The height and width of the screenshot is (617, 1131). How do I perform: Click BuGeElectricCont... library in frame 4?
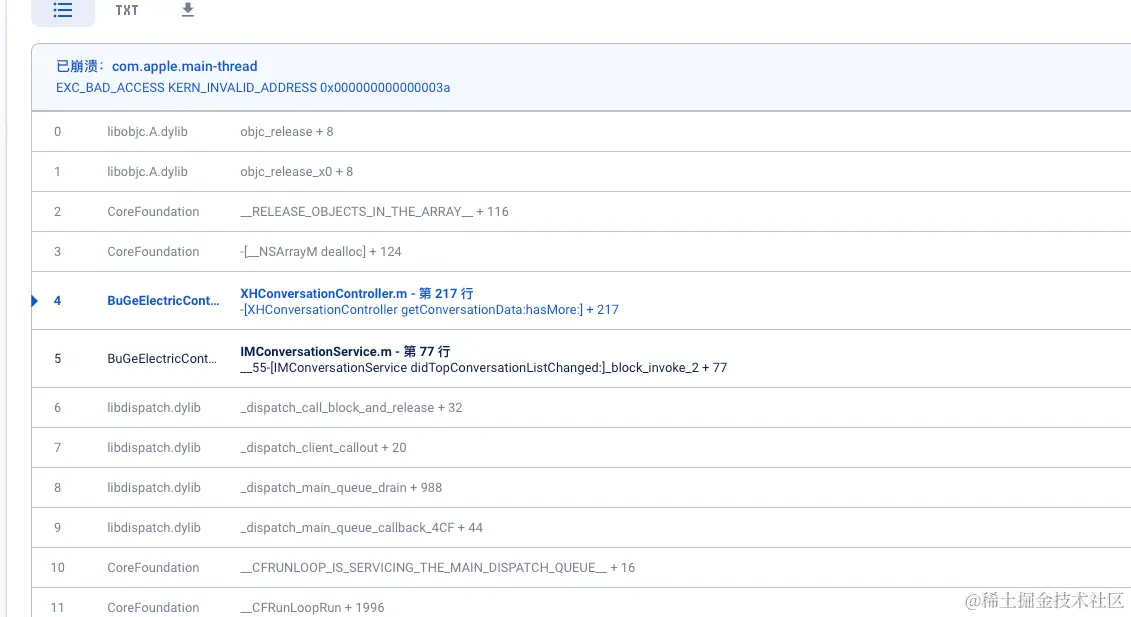pos(163,301)
